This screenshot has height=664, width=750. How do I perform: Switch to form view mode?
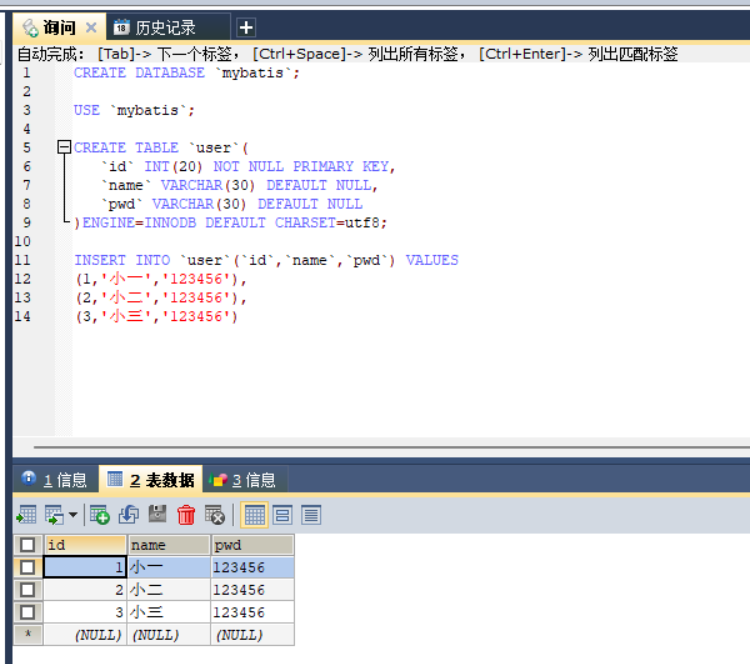pos(282,515)
